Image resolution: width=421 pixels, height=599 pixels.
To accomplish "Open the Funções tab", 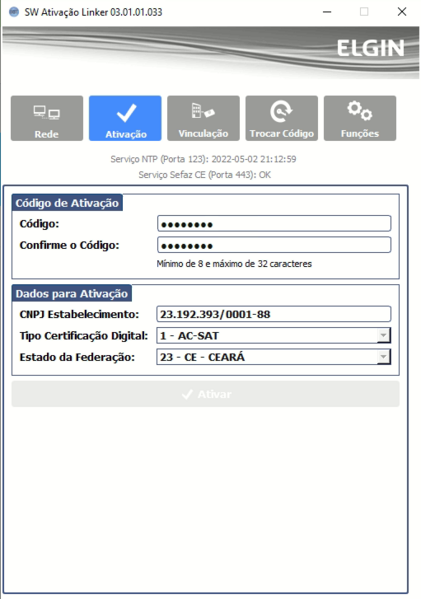I will (x=360, y=118).
